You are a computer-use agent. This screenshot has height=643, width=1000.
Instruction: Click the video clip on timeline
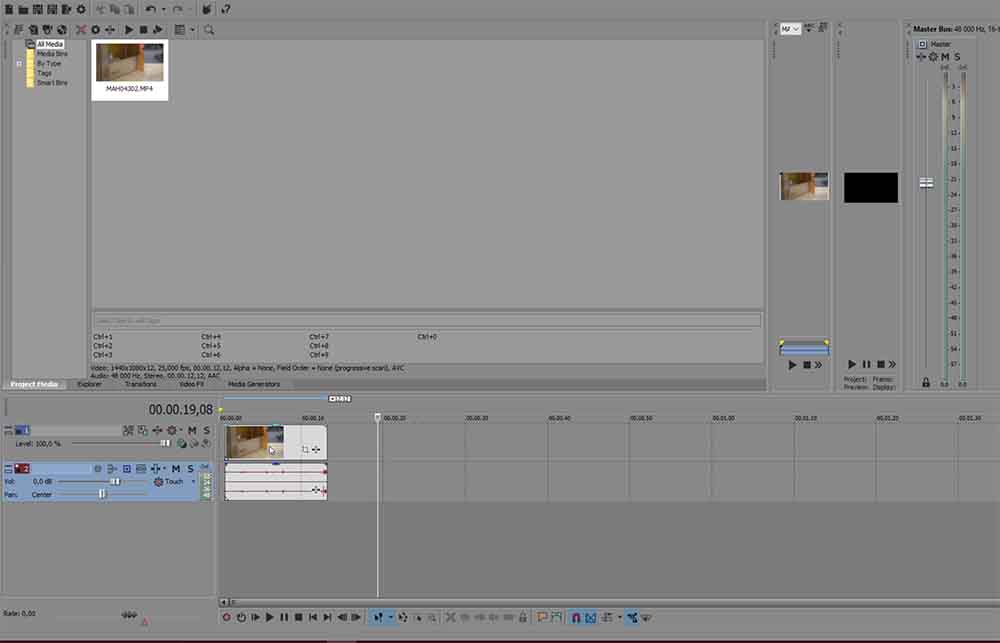276,442
